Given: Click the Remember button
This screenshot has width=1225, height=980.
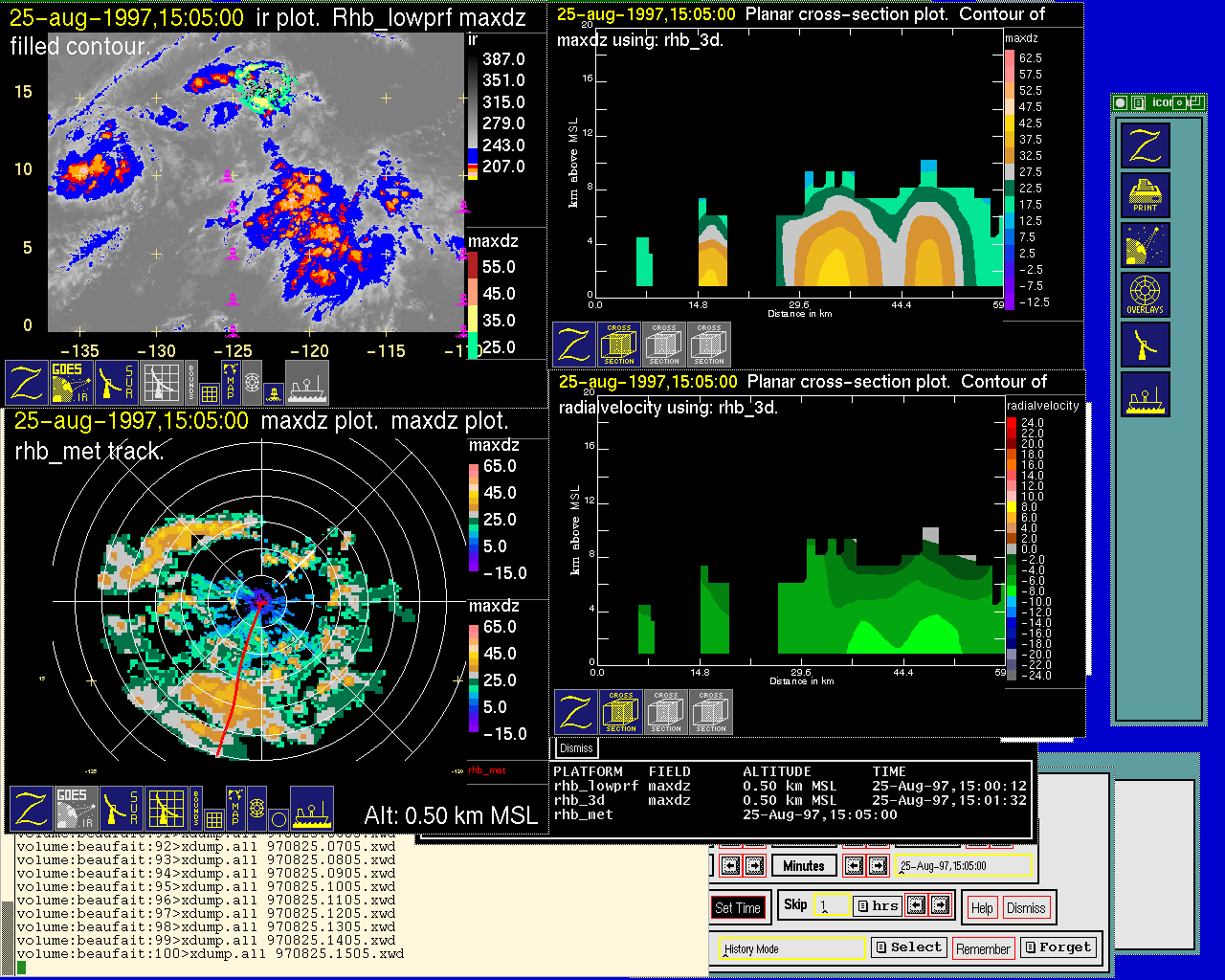Looking at the screenshot, I should [x=983, y=948].
